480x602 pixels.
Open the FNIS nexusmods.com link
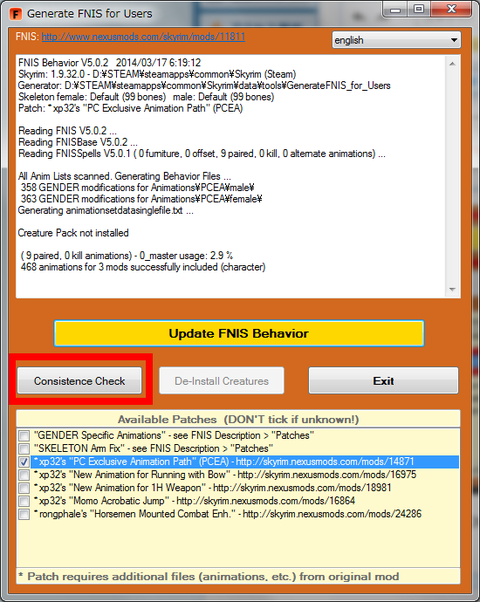[143, 37]
